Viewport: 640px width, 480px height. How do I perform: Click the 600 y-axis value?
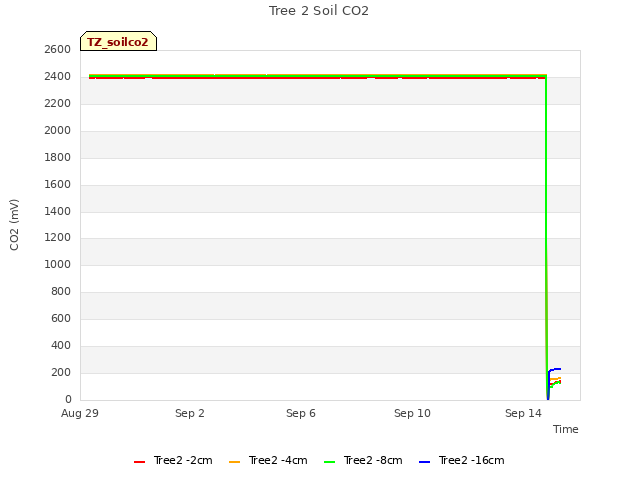pyautogui.click(x=61, y=319)
